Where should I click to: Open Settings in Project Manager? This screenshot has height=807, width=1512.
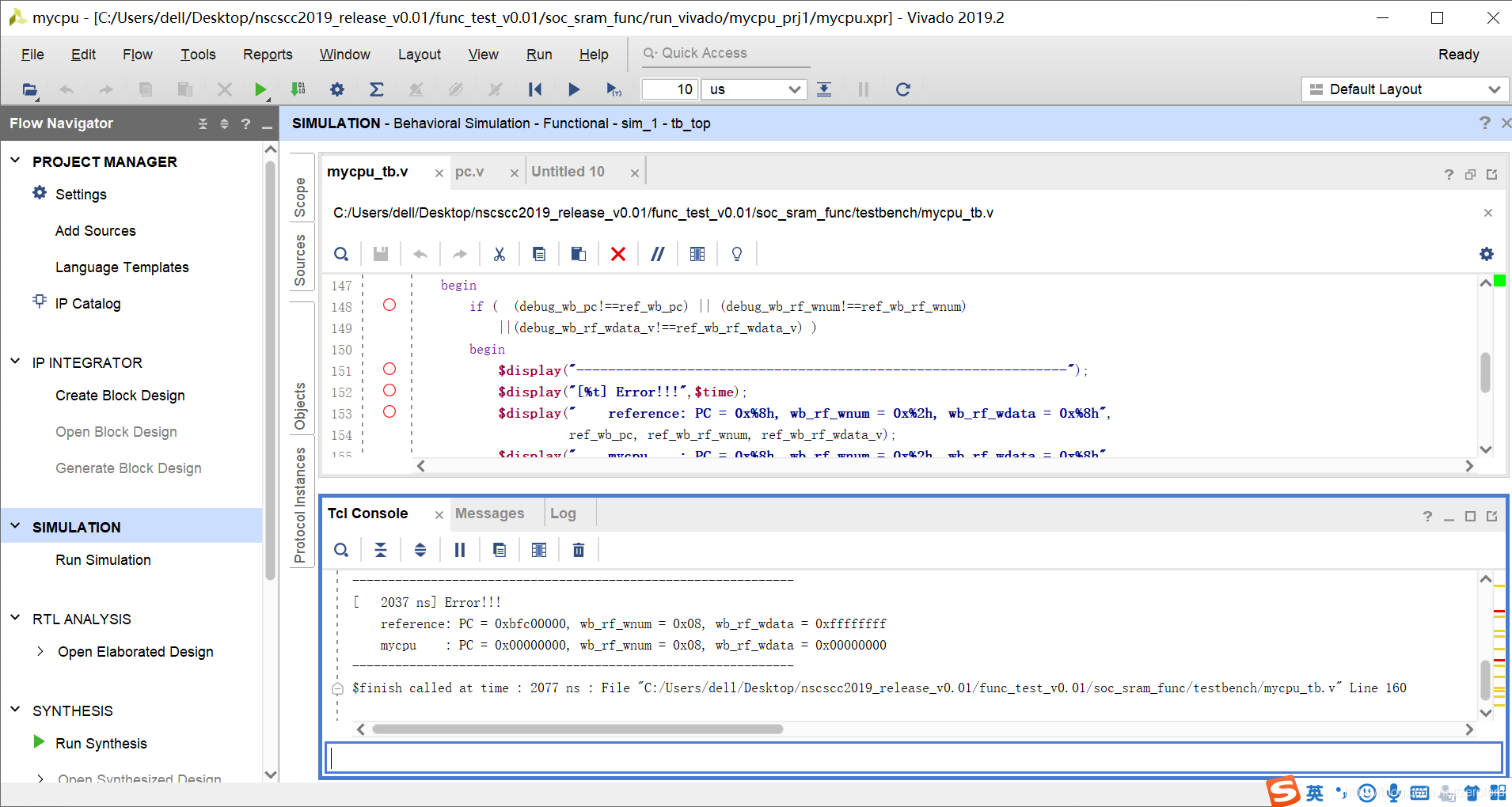tap(81, 195)
